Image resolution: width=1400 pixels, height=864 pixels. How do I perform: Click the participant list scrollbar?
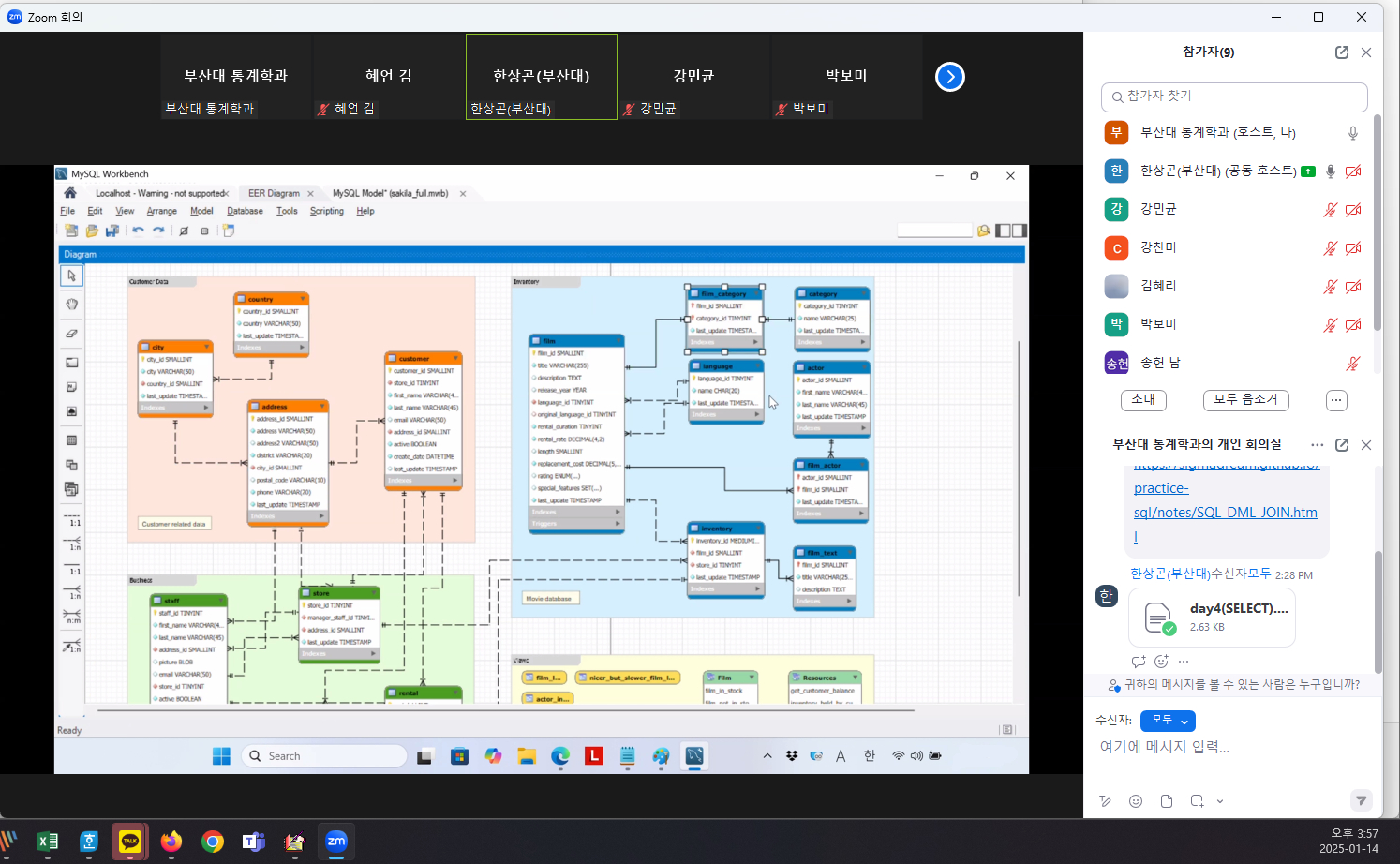coord(1377,225)
